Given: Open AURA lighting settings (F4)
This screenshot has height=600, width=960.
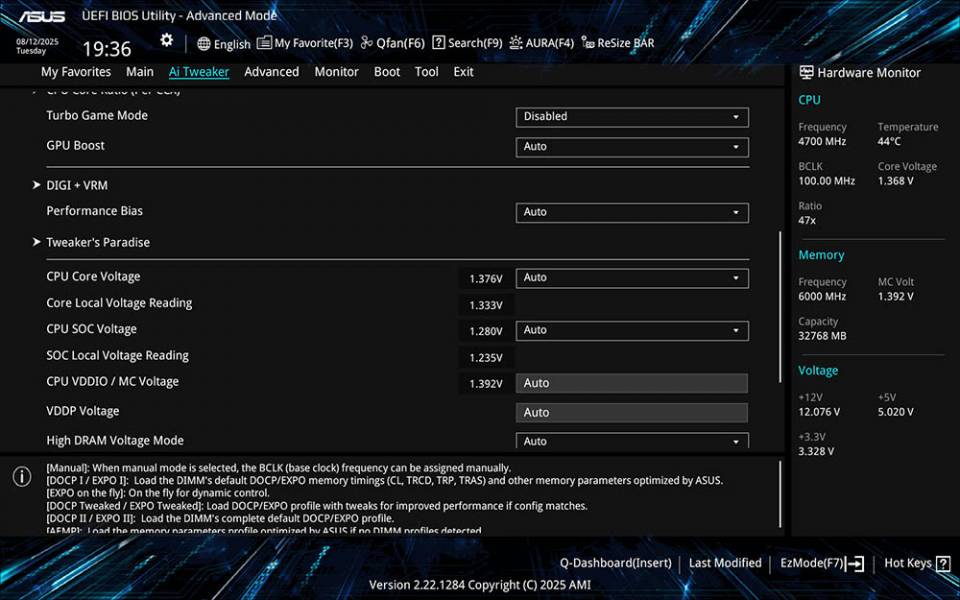Looking at the screenshot, I should (540, 42).
